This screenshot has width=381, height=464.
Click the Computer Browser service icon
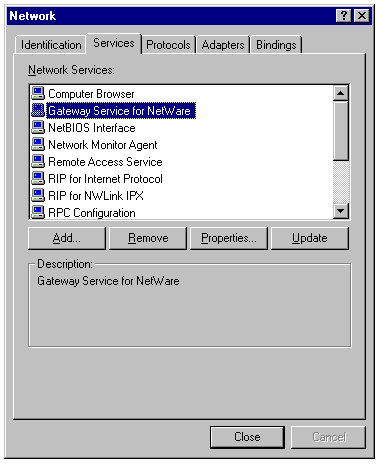[38, 93]
